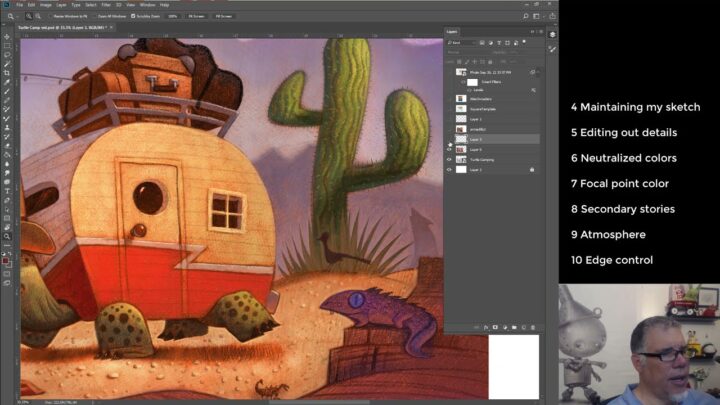Hide the Turtle Camping layer
Image resolution: width=720 pixels, height=405 pixels.
click(449, 160)
